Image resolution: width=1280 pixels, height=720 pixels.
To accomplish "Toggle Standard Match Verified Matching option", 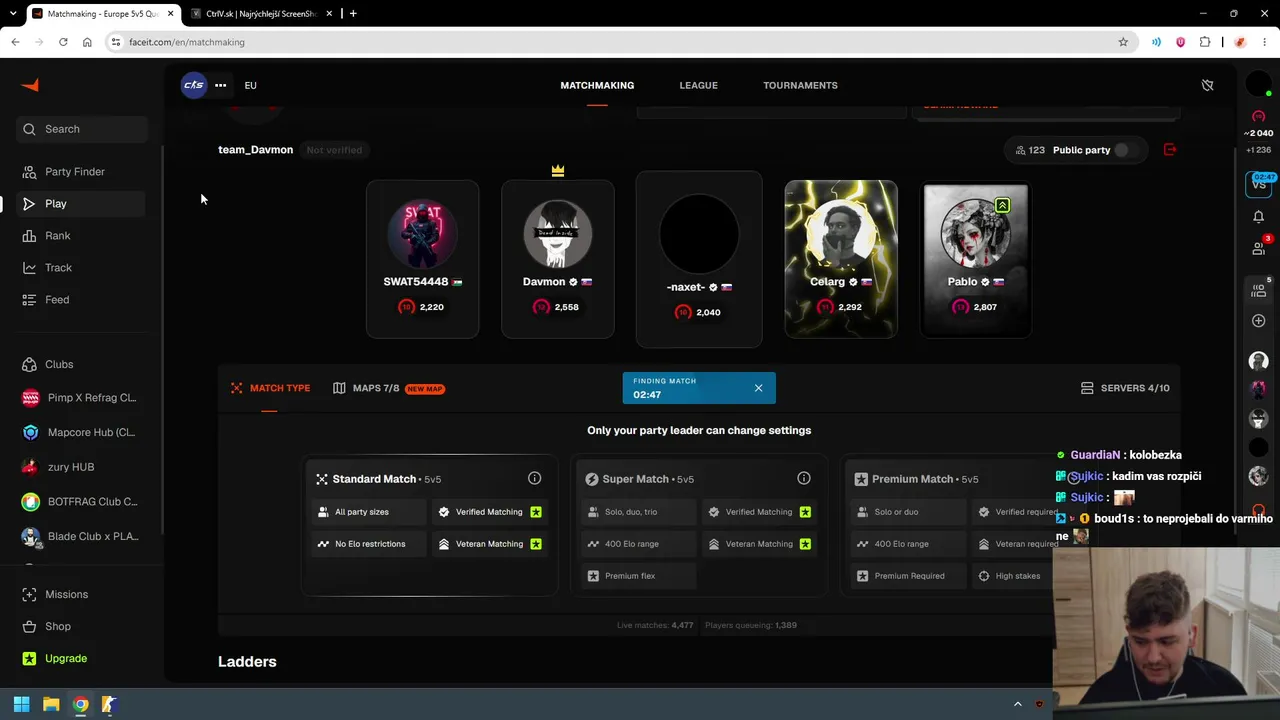I will coord(489,512).
